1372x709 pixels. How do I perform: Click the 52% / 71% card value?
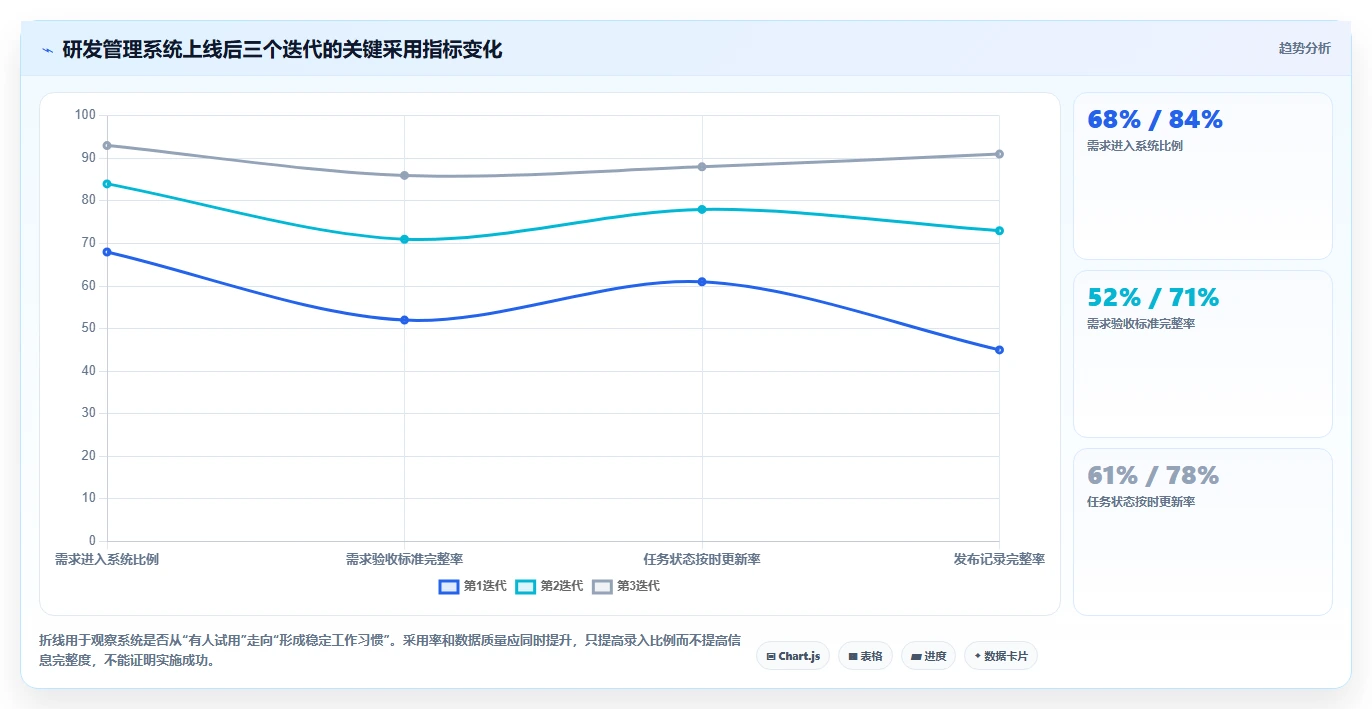[x=1153, y=298]
